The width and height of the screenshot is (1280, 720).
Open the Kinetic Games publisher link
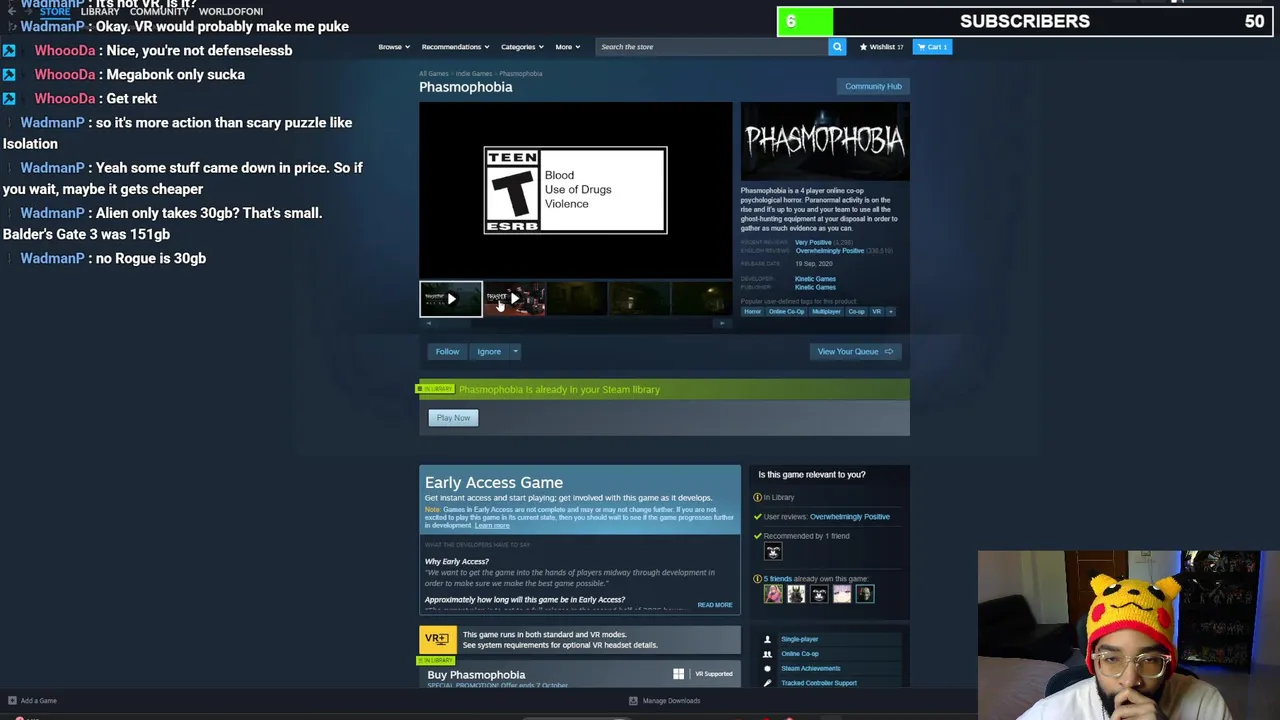pos(815,287)
